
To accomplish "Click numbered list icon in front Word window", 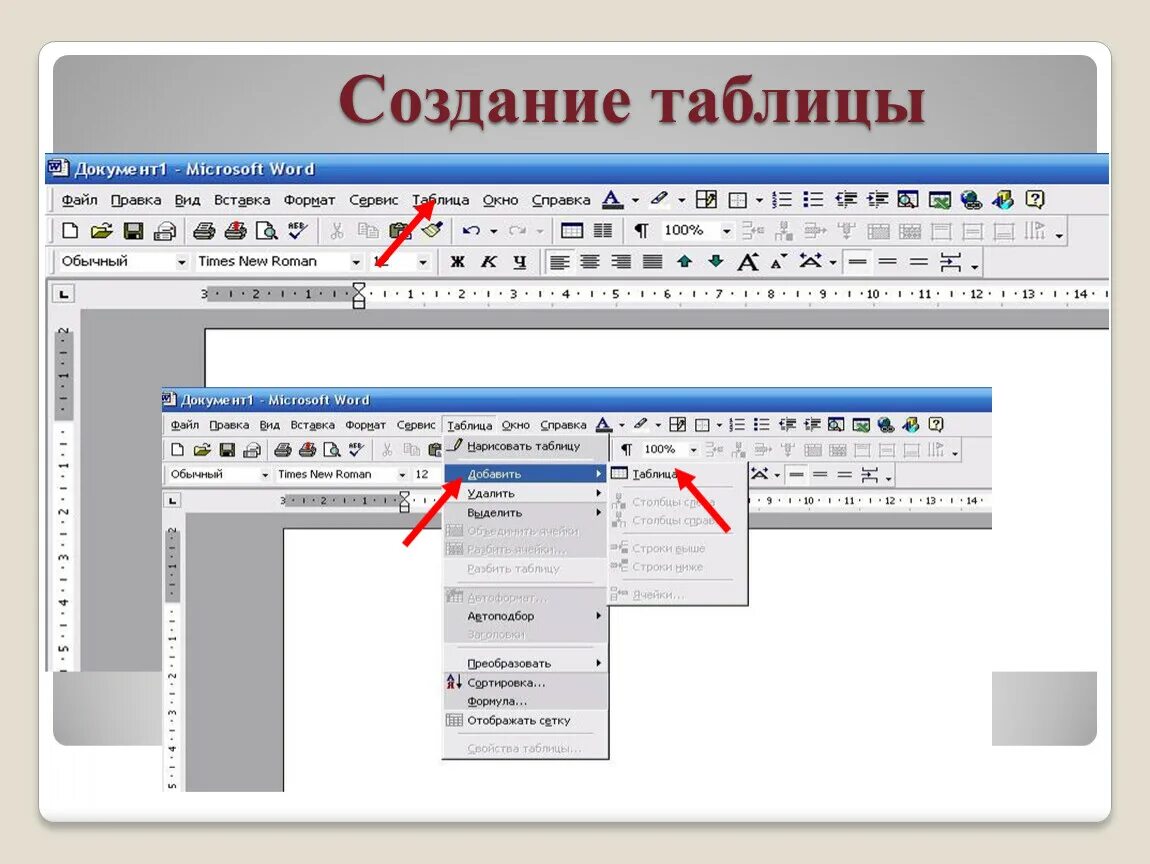I will point(737,425).
